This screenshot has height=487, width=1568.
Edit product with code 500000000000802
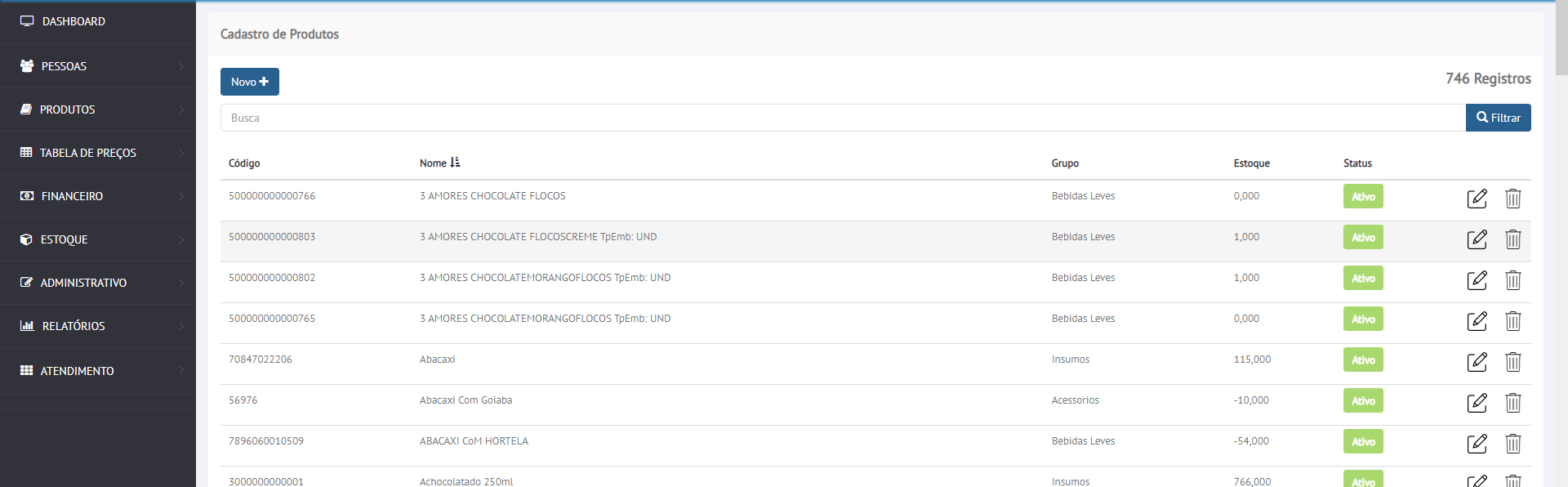[x=1477, y=280]
